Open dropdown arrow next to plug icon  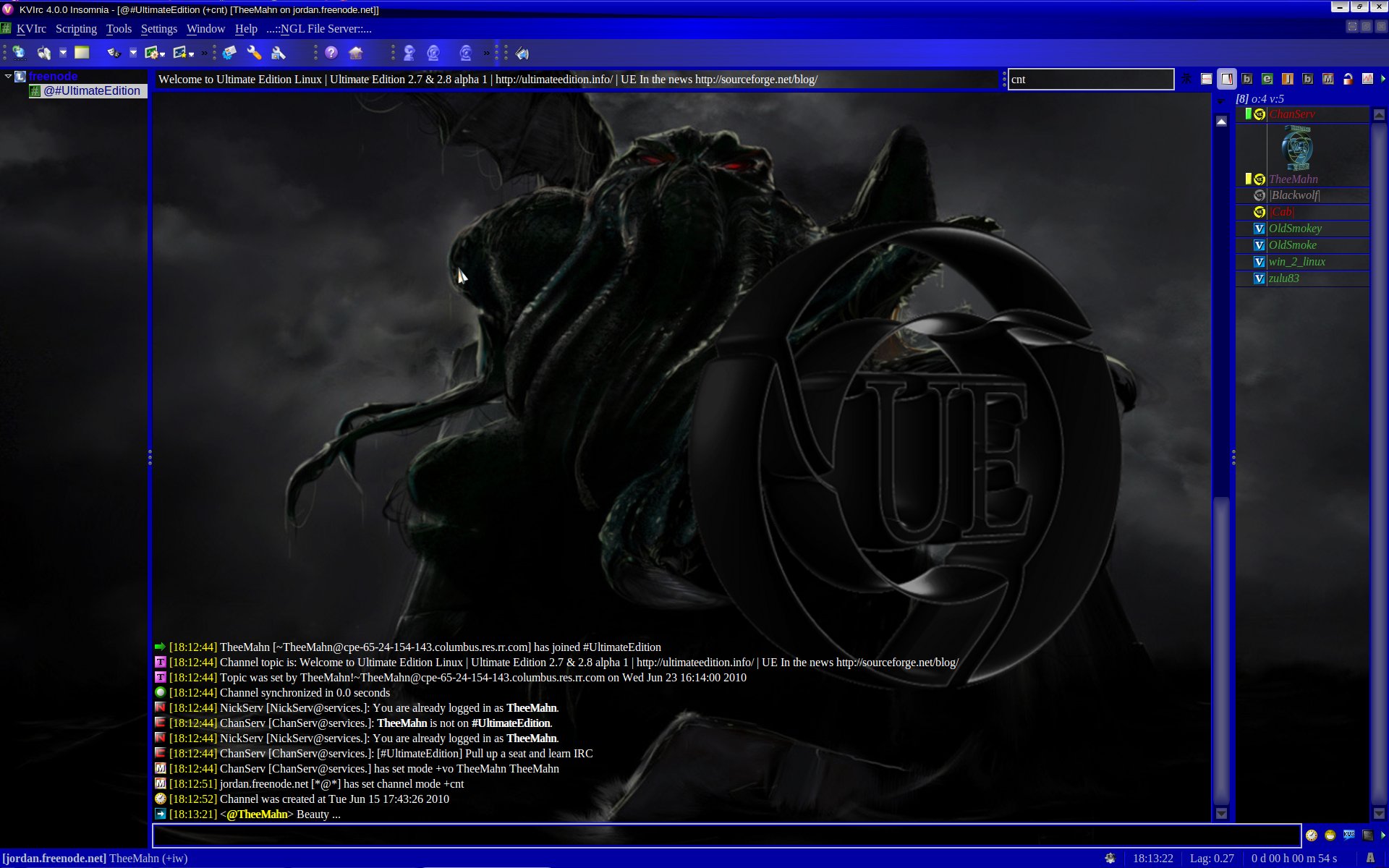[x=63, y=53]
